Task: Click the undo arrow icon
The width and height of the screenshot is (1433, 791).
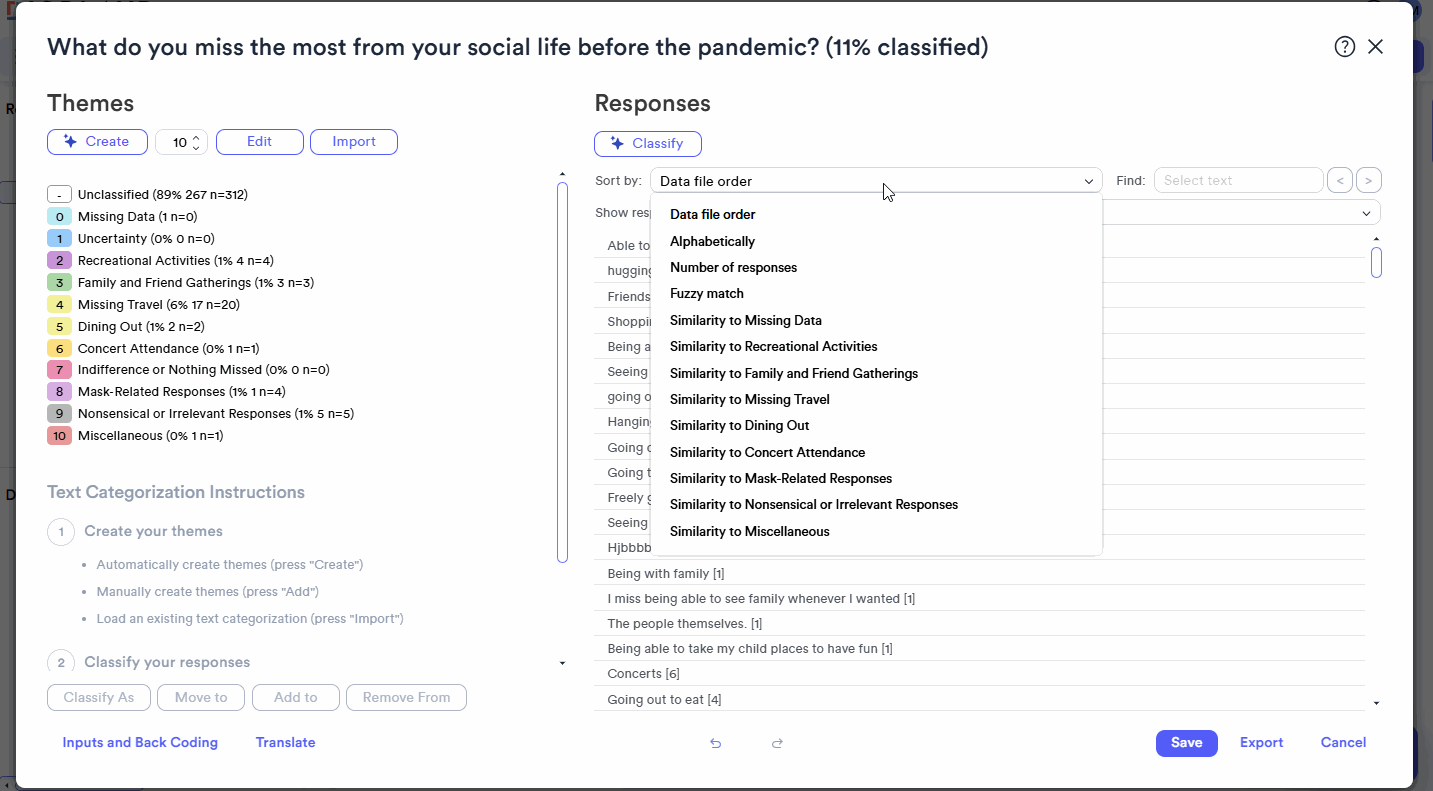Action: (x=716, y=743)
